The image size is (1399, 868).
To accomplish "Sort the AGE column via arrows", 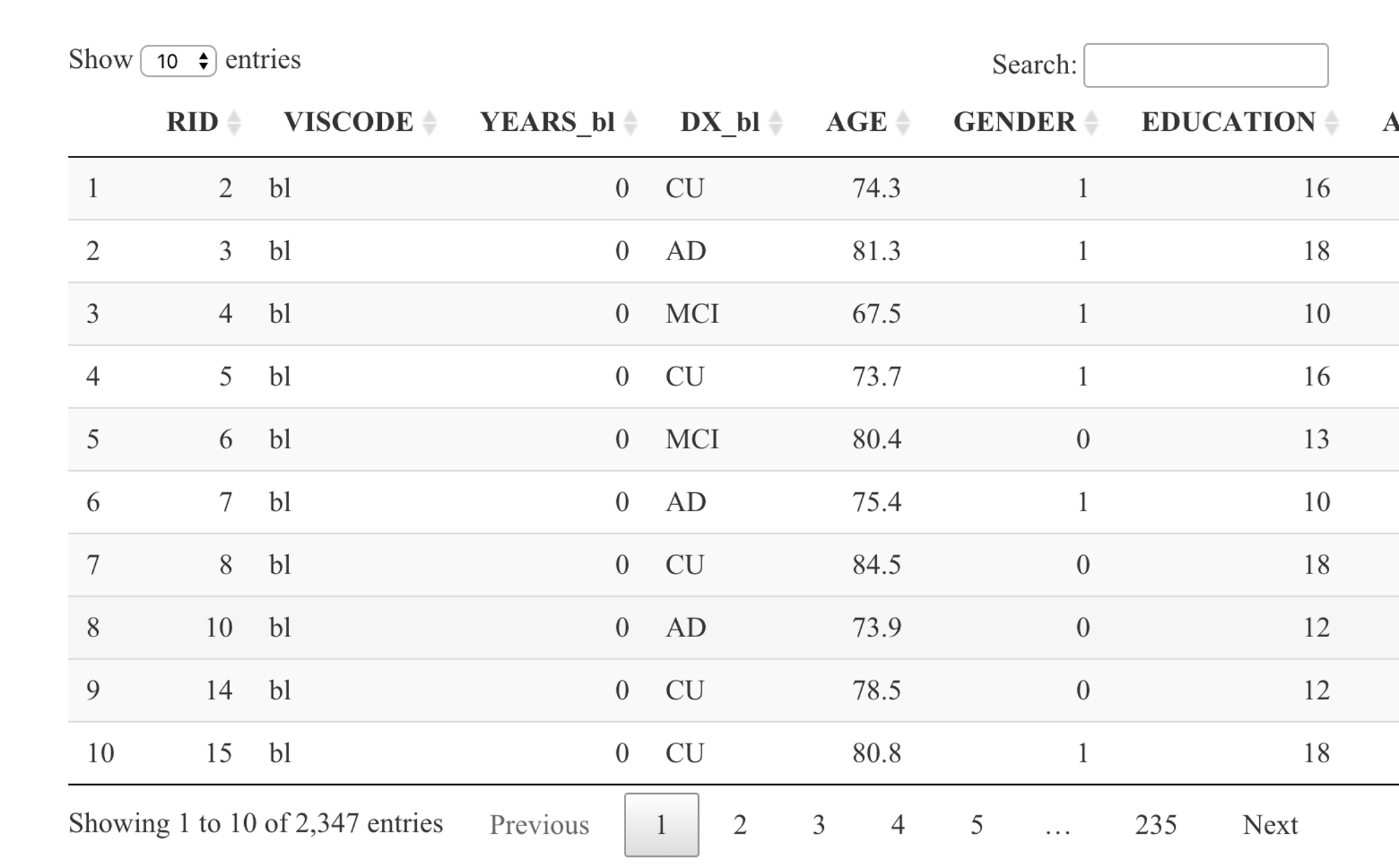I will point(903,123).
